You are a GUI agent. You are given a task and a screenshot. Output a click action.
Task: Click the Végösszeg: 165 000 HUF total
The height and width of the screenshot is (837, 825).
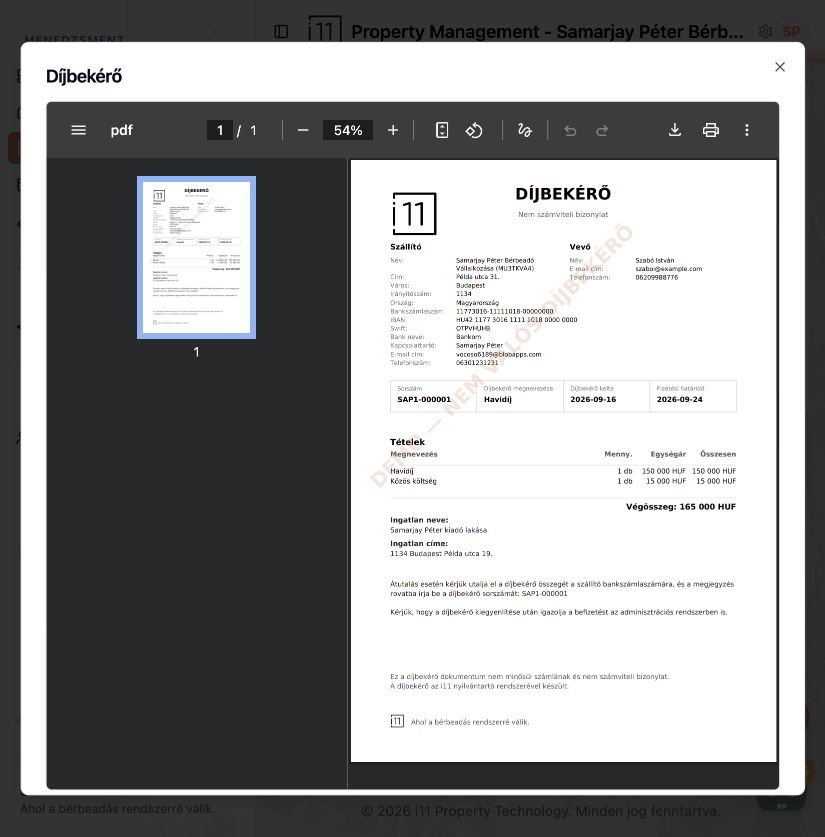click(681, 507)
